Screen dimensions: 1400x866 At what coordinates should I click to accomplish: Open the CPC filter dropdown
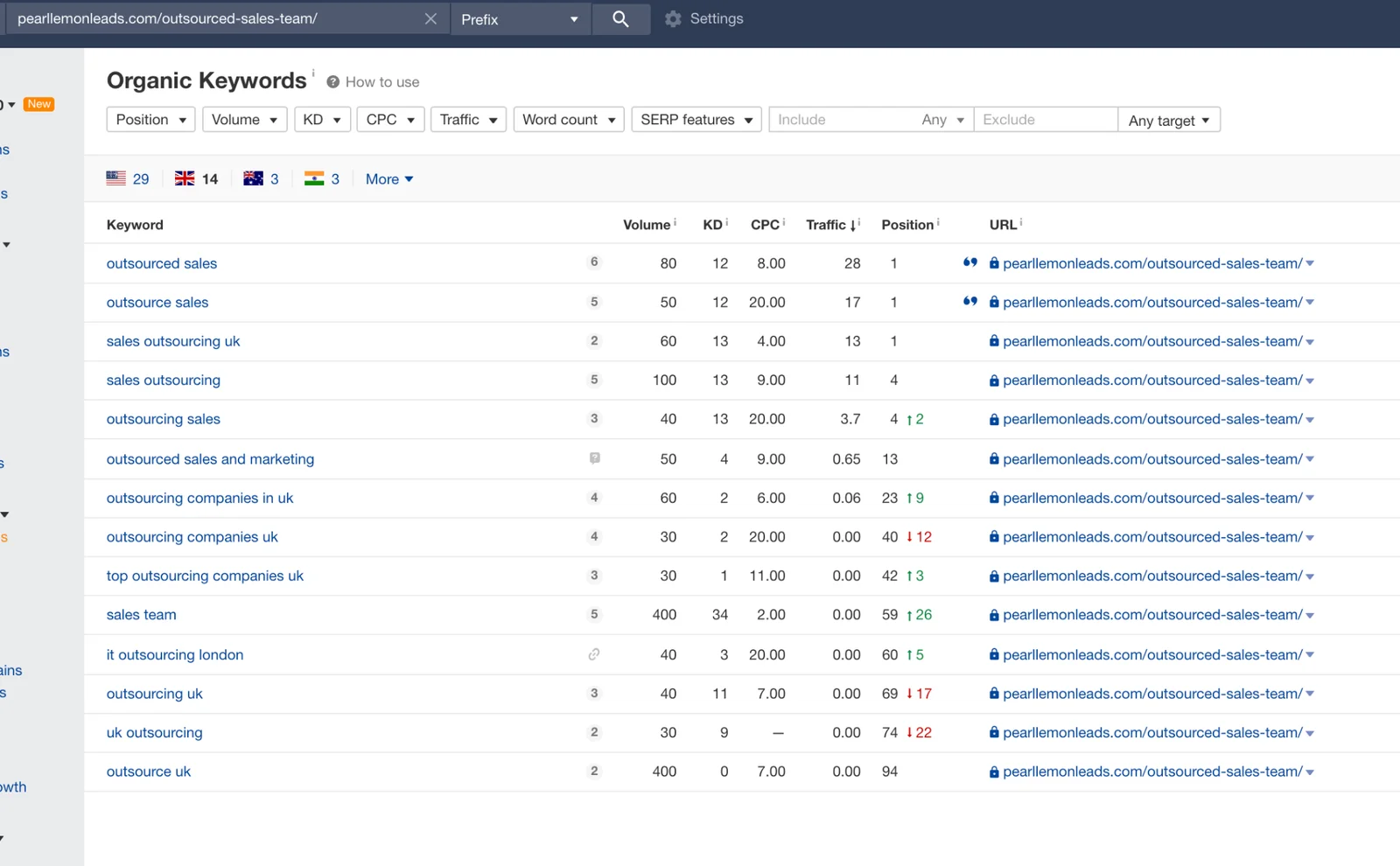coord(390,120)
